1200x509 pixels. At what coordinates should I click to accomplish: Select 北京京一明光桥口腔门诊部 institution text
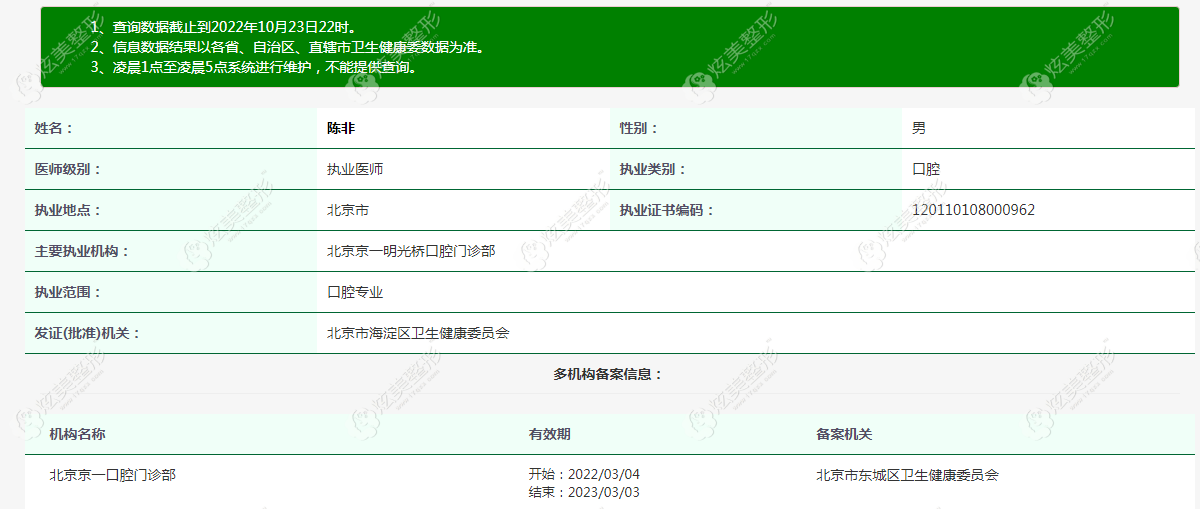click(x=411, y=252)
